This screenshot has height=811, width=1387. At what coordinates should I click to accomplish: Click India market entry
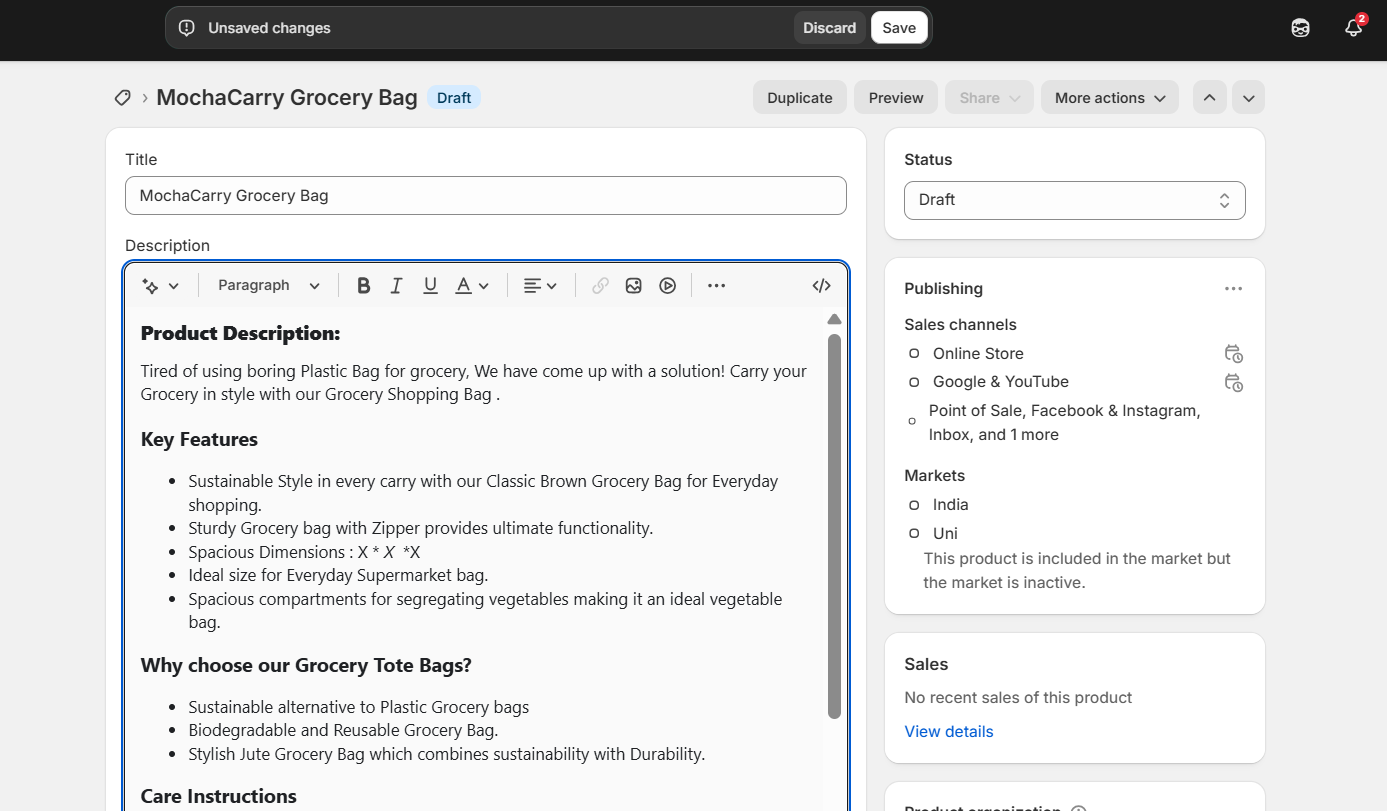[x=951, y=504]
